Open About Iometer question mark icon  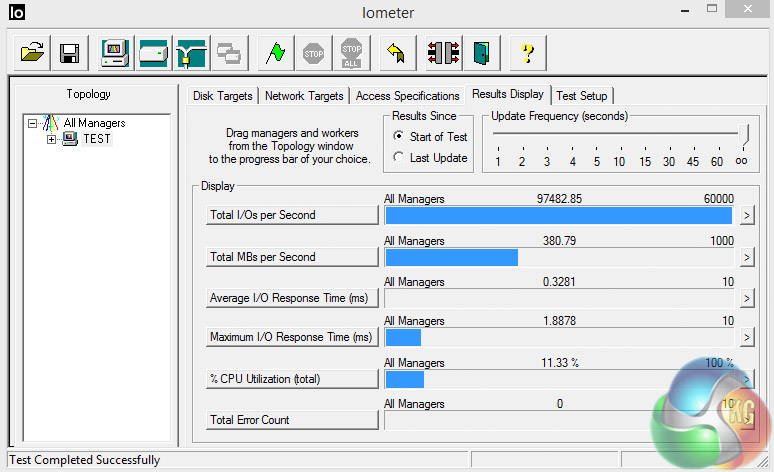527,52
